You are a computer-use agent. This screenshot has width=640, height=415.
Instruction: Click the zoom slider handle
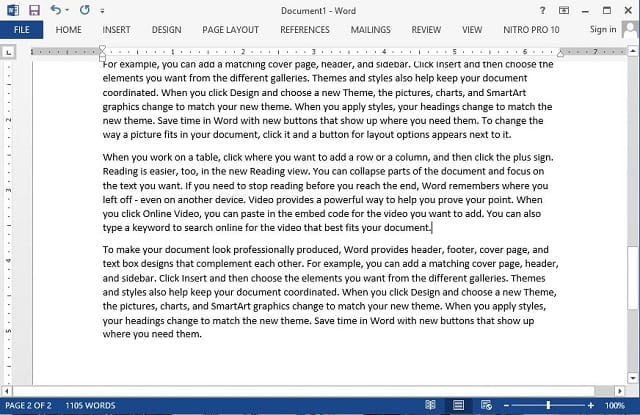click(548, 405)
